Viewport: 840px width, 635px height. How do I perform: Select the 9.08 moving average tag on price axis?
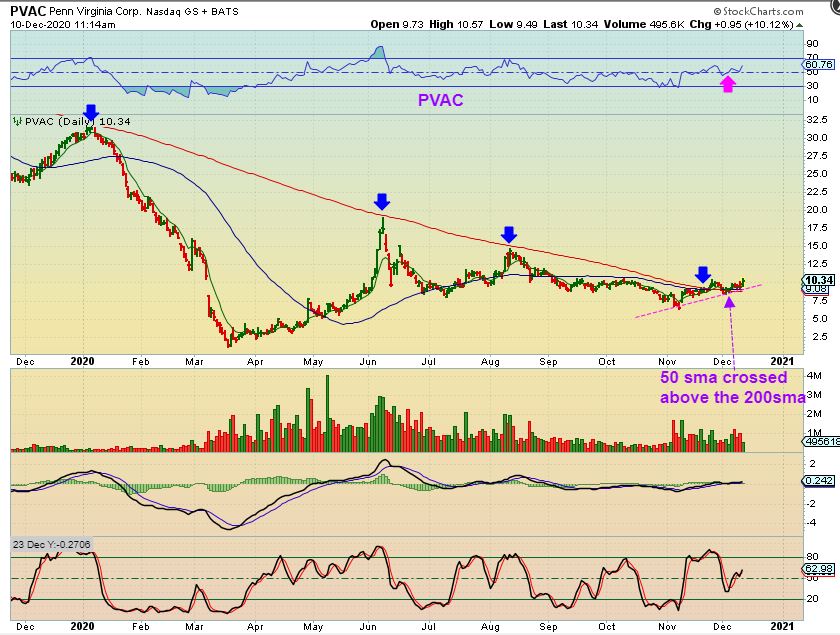[817, 289]
